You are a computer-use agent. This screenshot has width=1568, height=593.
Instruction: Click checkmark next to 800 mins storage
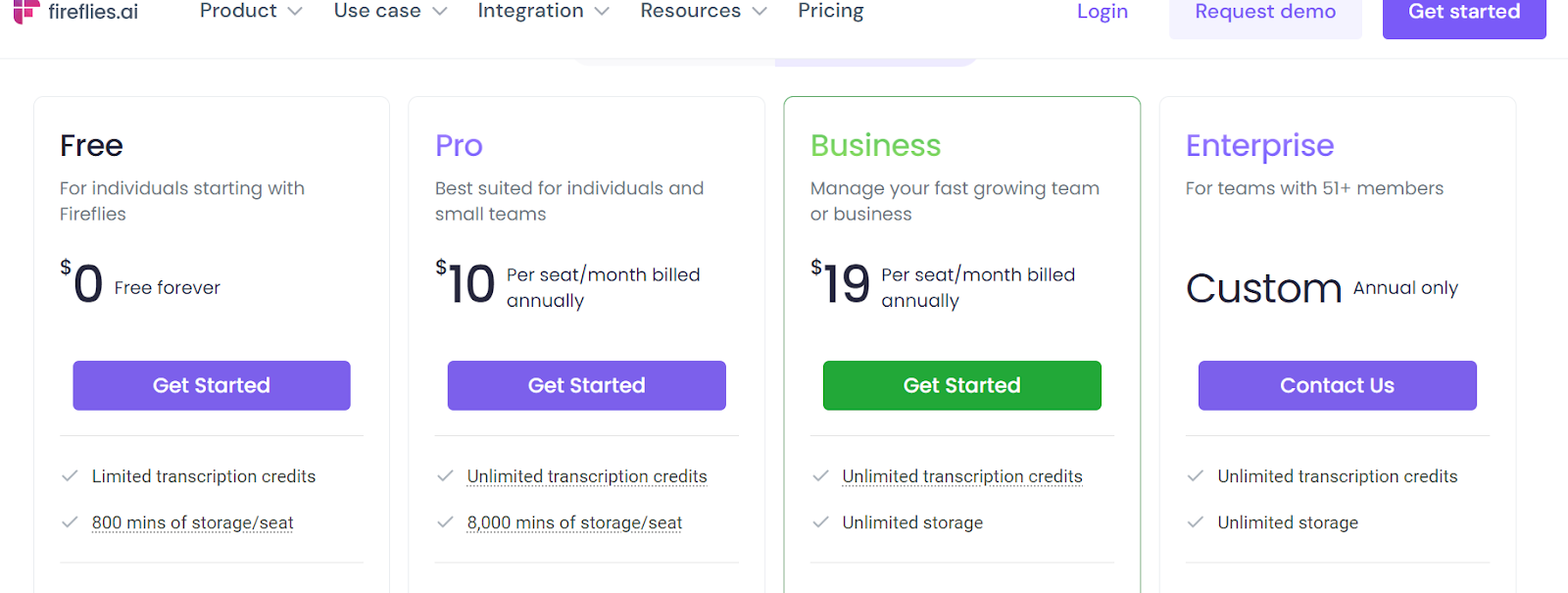point(70,522)
